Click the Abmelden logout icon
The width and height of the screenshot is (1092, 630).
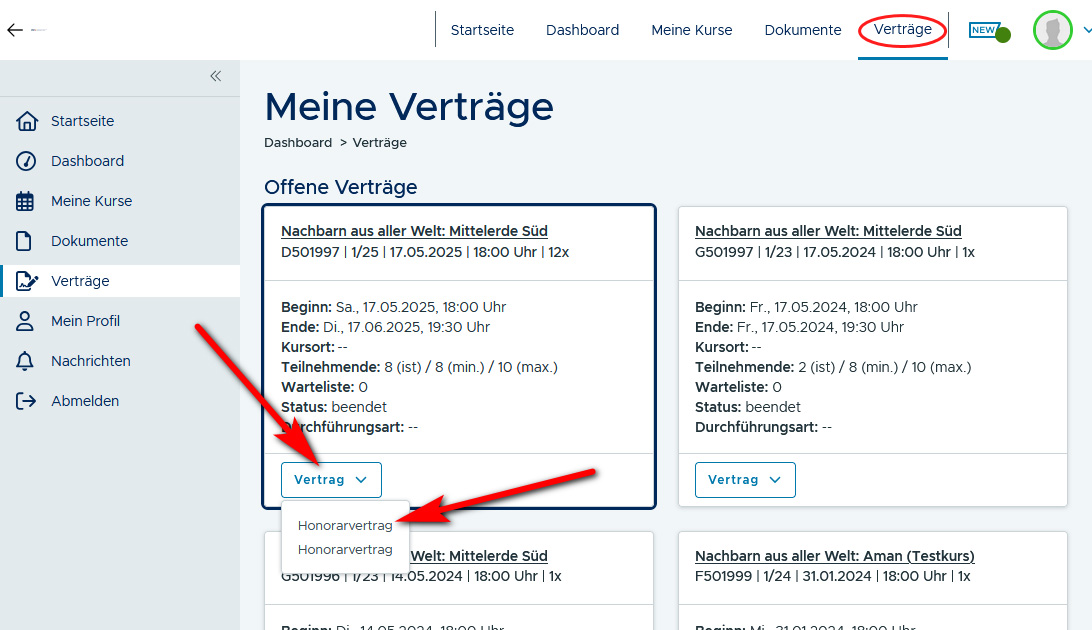coord(26,401)
